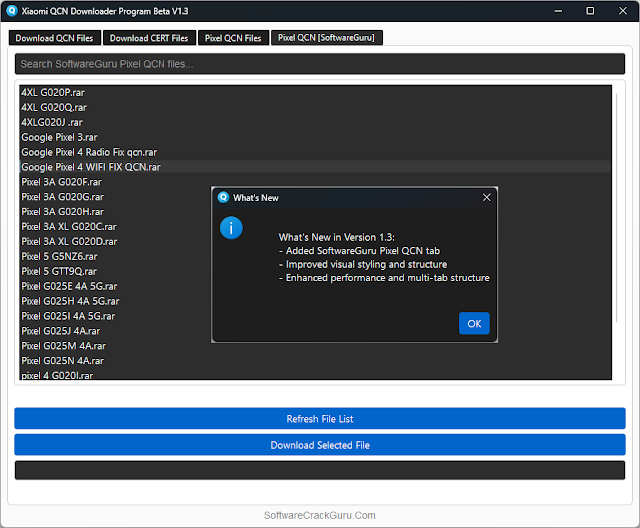Select pixel 4 G020I.rar at list bottom

315,375
